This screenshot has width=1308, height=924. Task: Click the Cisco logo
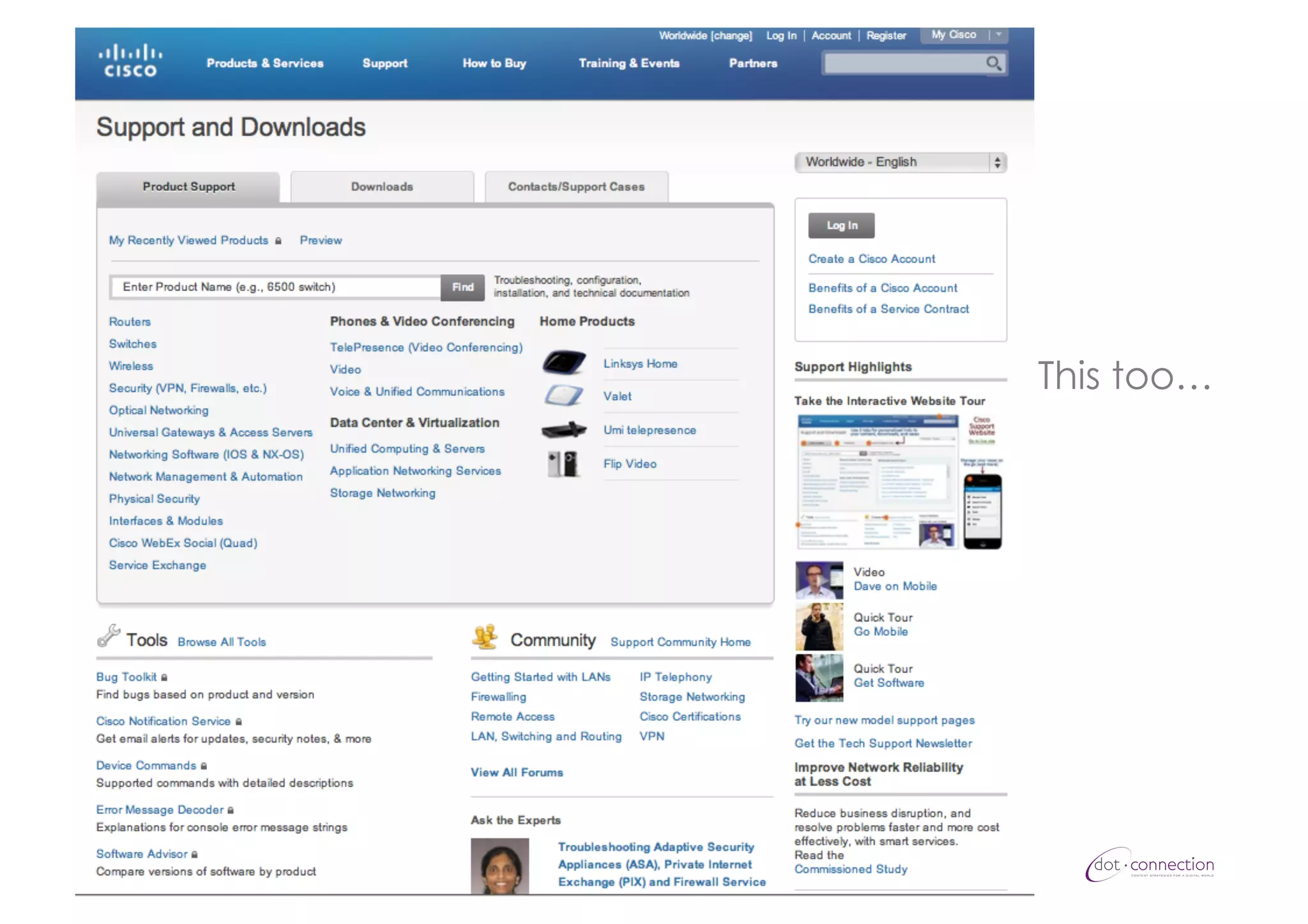pos(130,61)
